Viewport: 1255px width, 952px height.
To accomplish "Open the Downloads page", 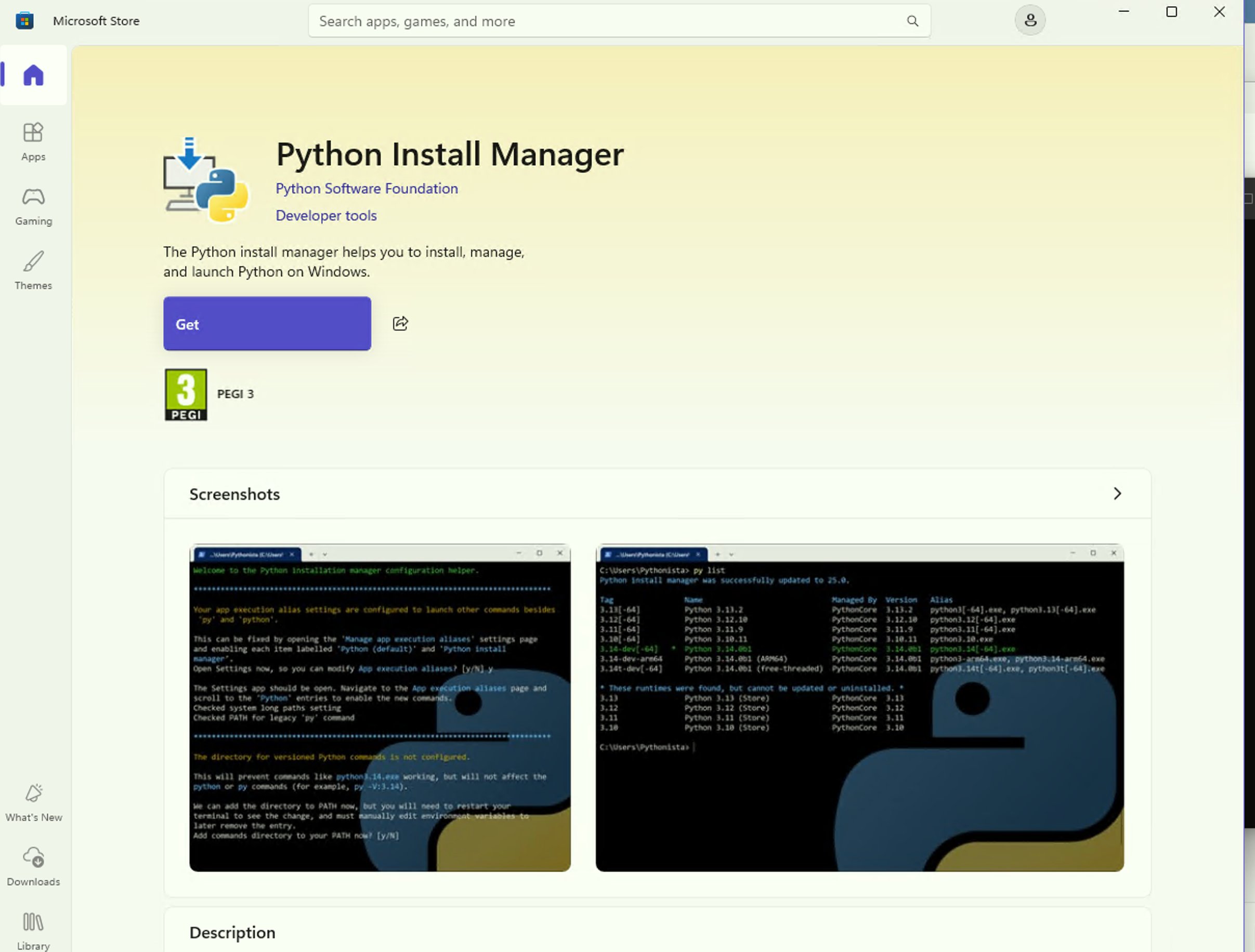I will click(33, 867).
